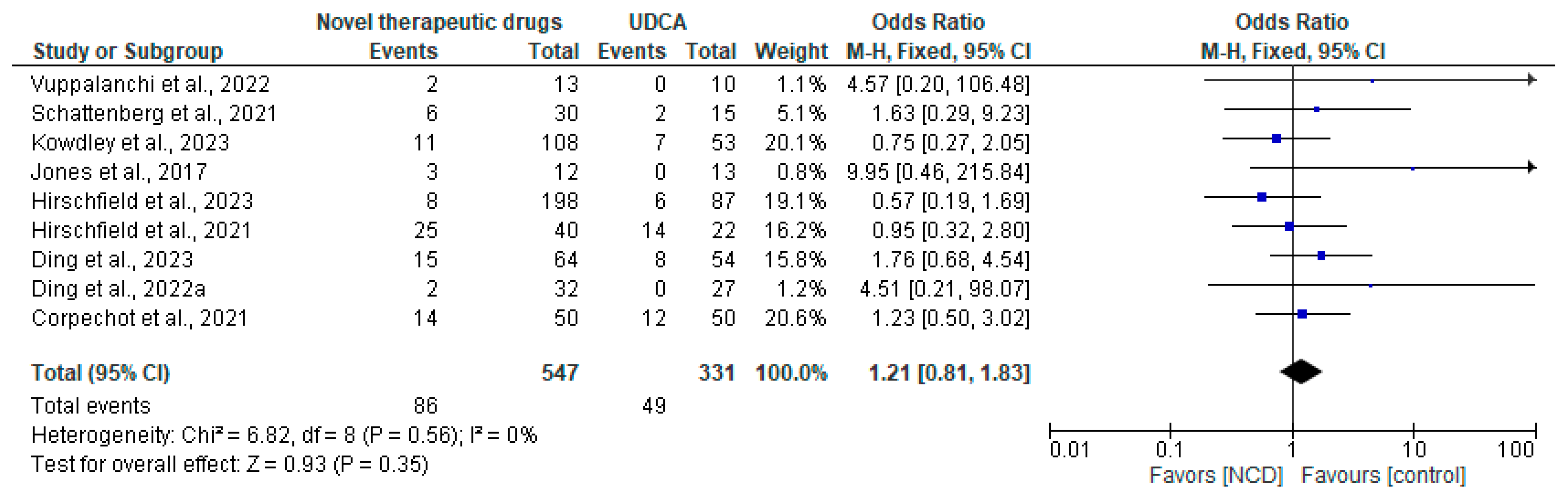Click the Weight column header
This screenshot has width=1568, height=503.
[x=791, y=51]
